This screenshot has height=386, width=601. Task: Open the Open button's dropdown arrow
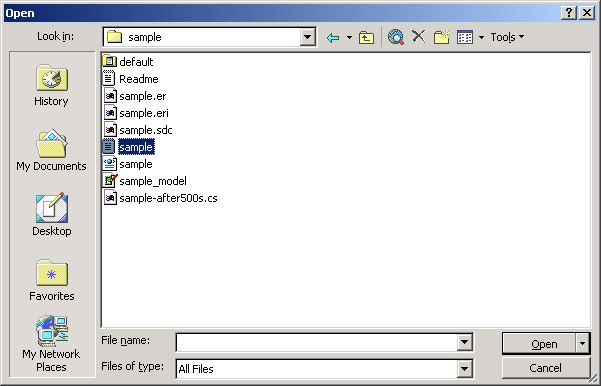[x=582, y=343]
